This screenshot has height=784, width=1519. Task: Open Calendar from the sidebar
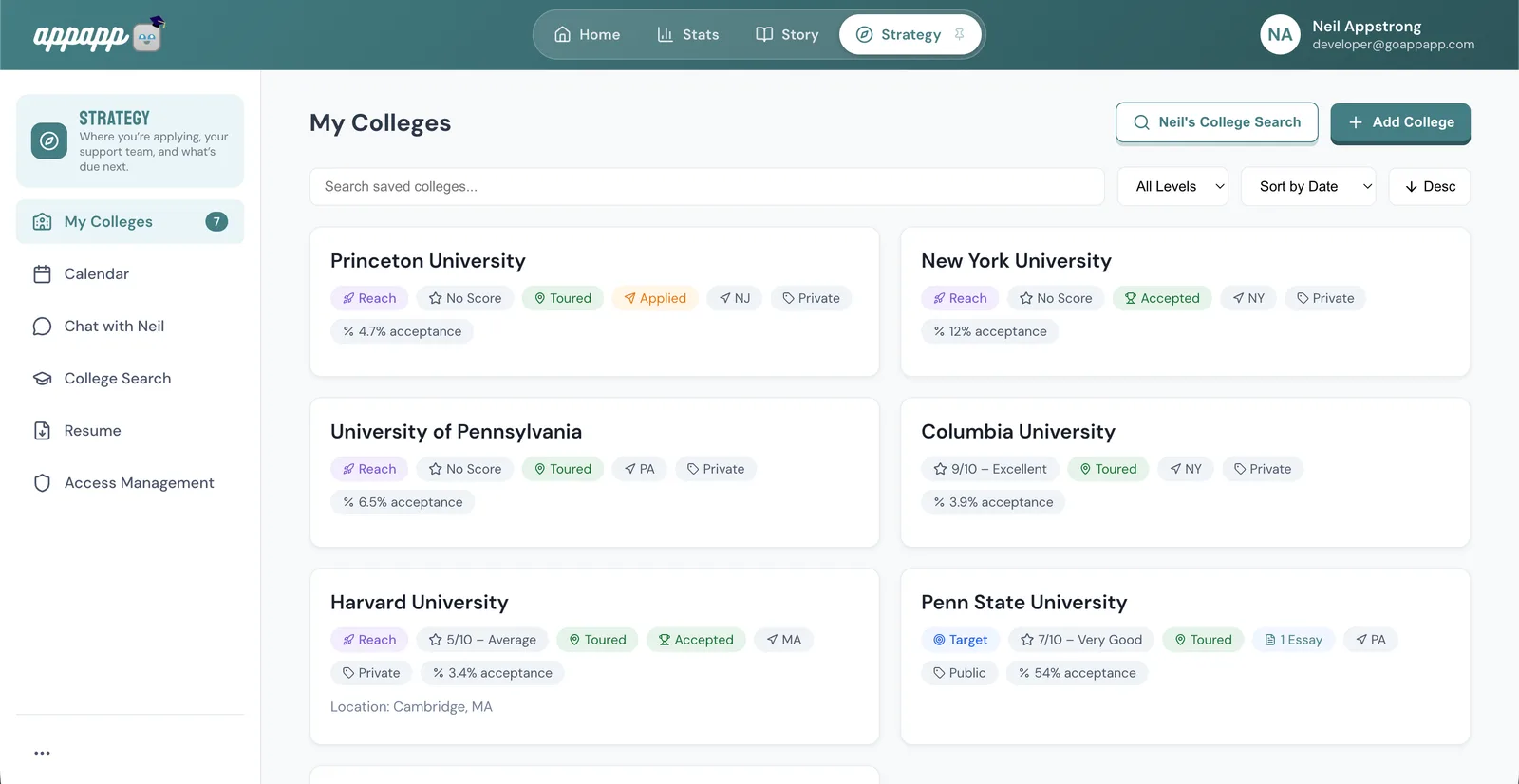(x=130, y=273)
